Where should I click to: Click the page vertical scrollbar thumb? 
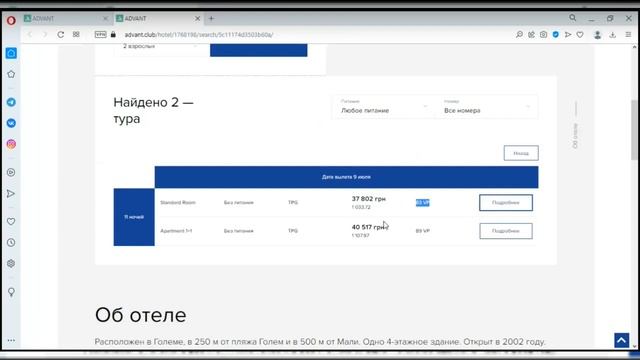pos(634,130)
